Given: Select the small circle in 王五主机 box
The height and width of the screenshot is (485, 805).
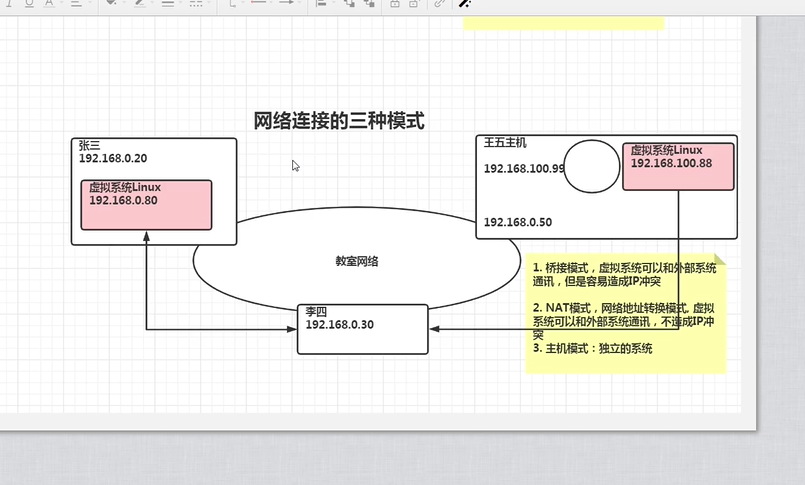Looking at the screenshot, I should (592, 166).
